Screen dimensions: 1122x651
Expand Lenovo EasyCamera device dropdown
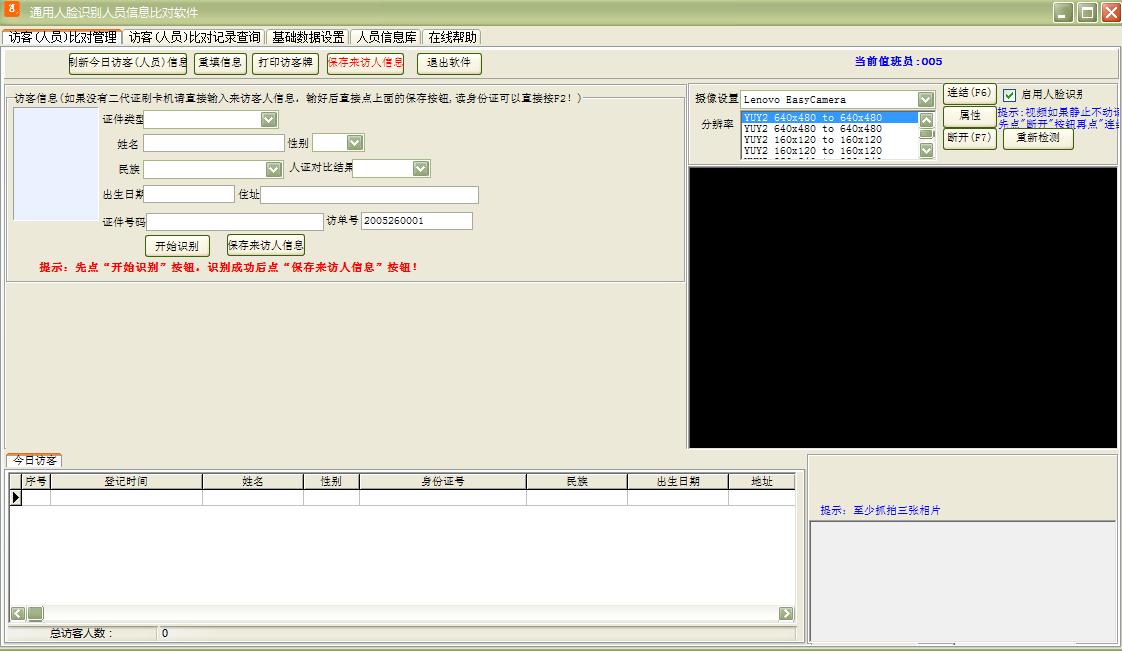[x=926, y=99]
